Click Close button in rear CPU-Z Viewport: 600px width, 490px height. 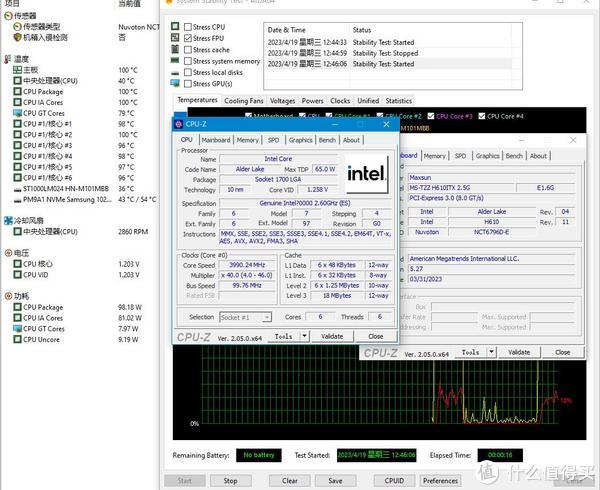[562, 352]
